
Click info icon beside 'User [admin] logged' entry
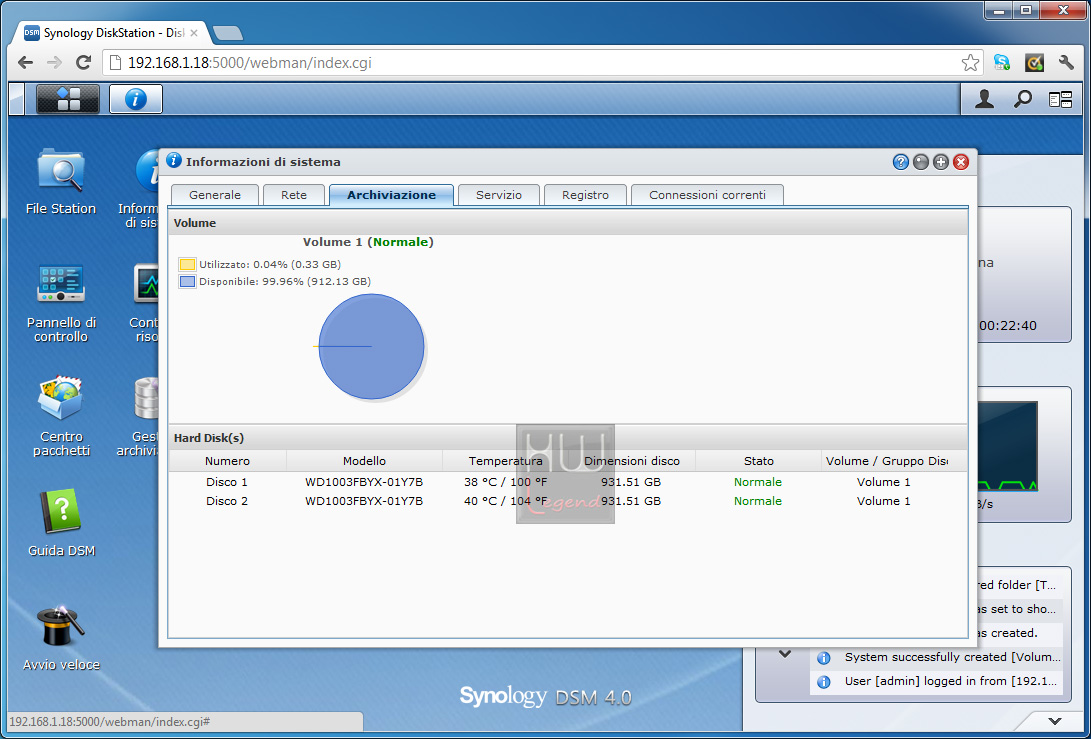coord(824,682)
